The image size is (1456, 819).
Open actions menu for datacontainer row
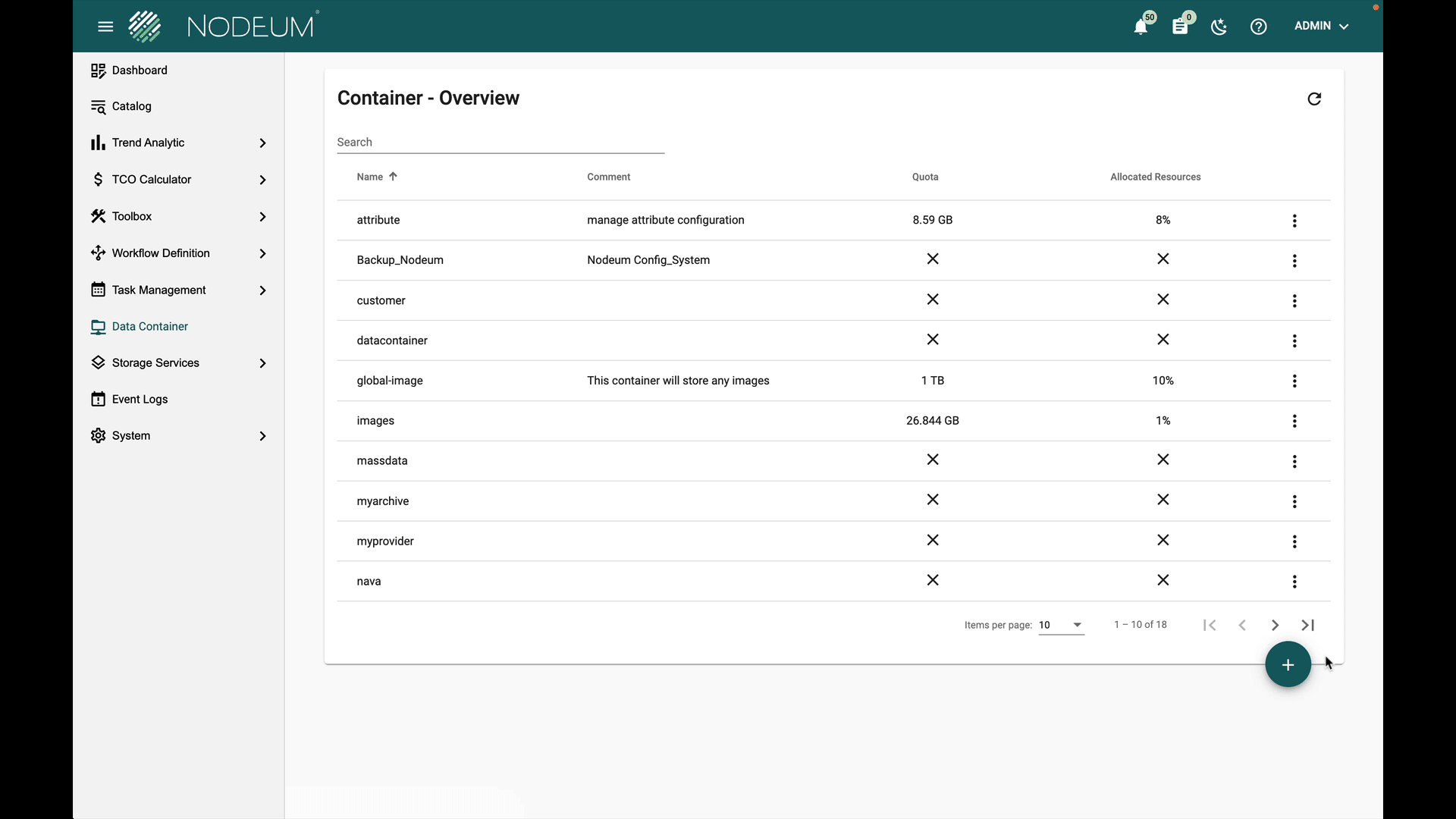tap(1294, 341)
